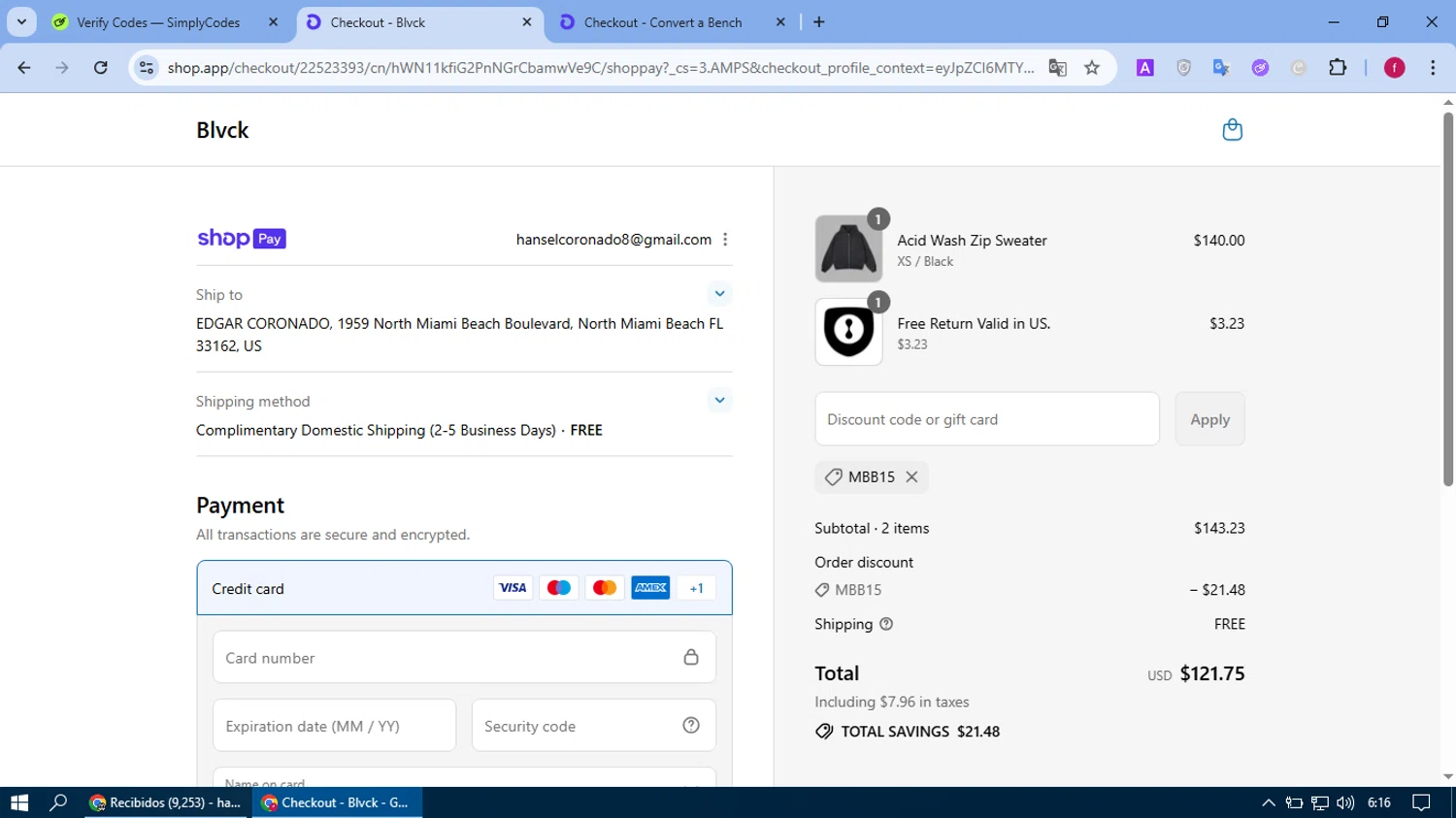Click the $121.75 total amount

[x=1212, y=673]
